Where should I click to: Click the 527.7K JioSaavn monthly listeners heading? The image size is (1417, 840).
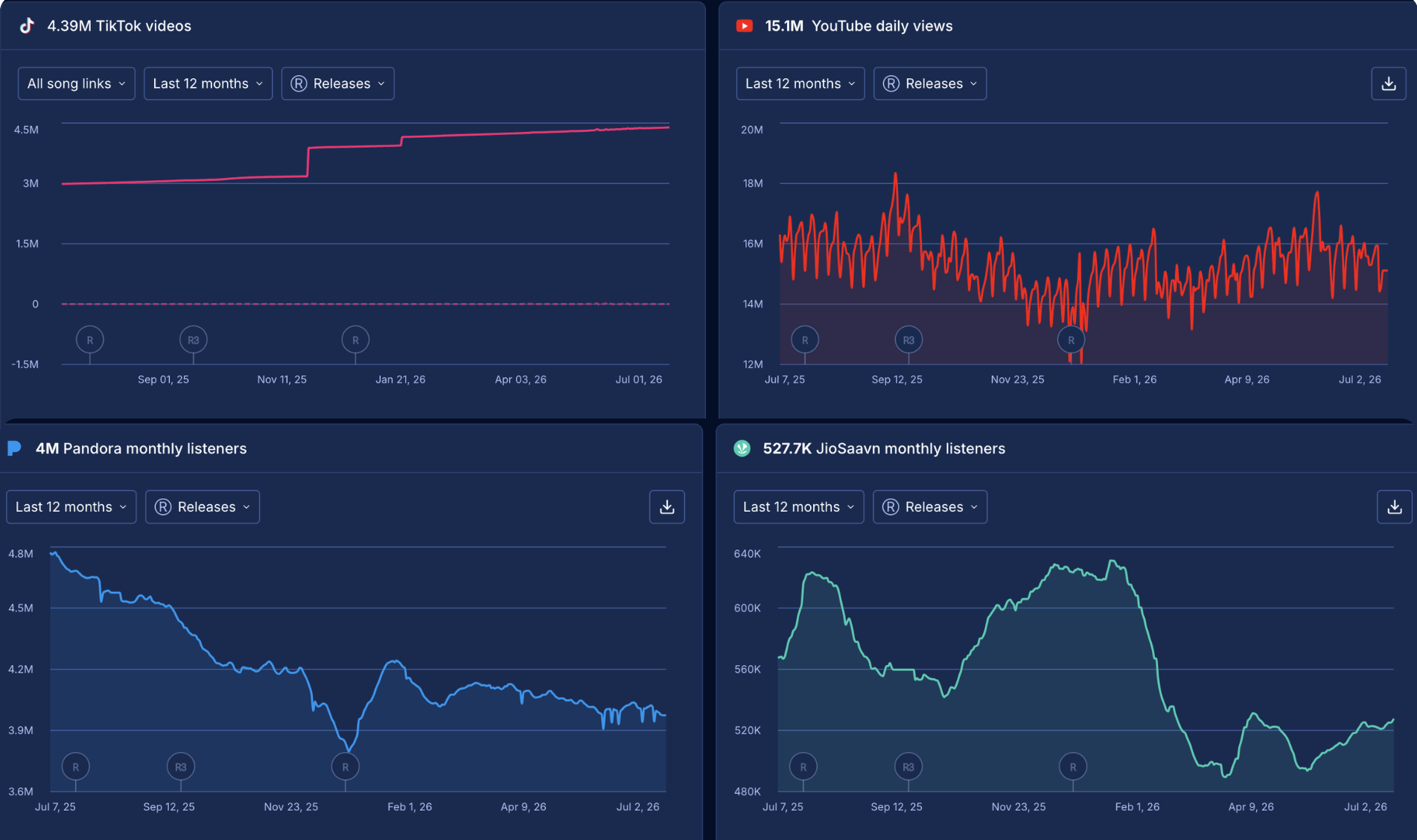pos(884,448)
